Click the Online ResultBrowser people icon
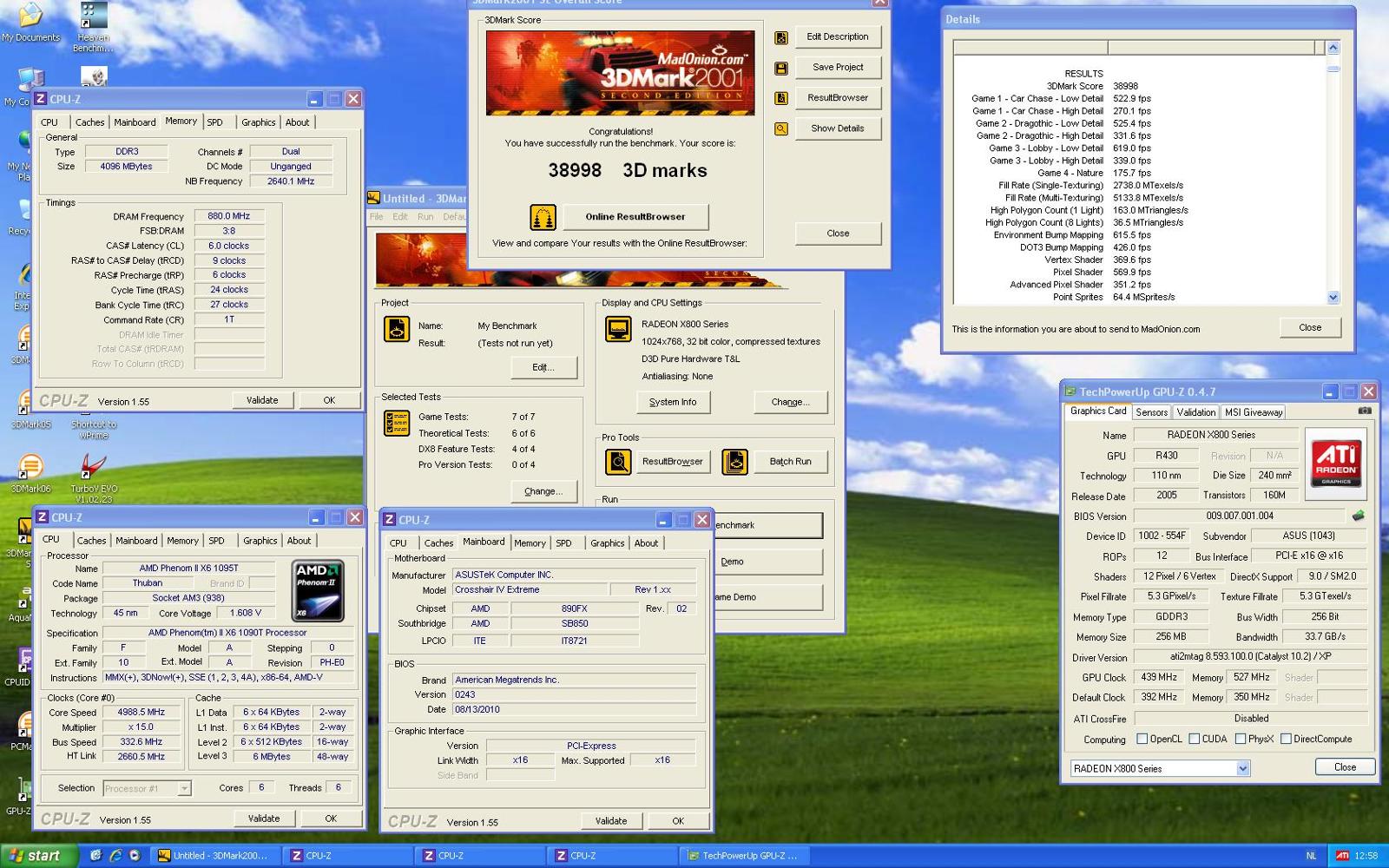This screenshot has height=868, width=1389. pos(543,217)
